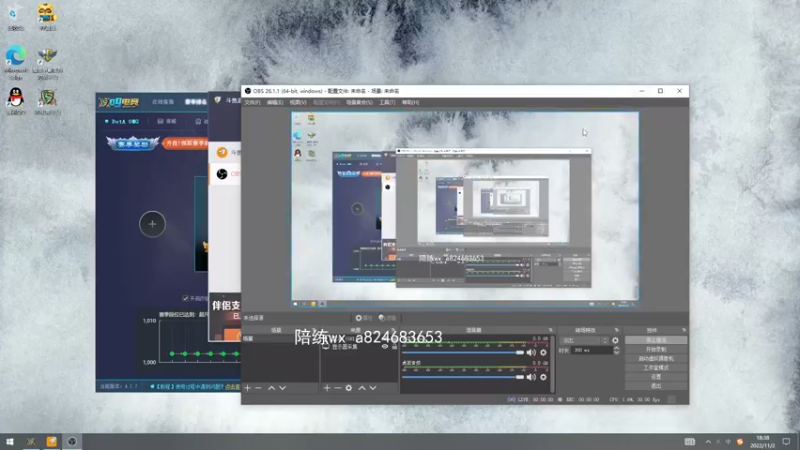
Task: Open the 商城 shop tab in 09电竞
Action: (167, 121)
